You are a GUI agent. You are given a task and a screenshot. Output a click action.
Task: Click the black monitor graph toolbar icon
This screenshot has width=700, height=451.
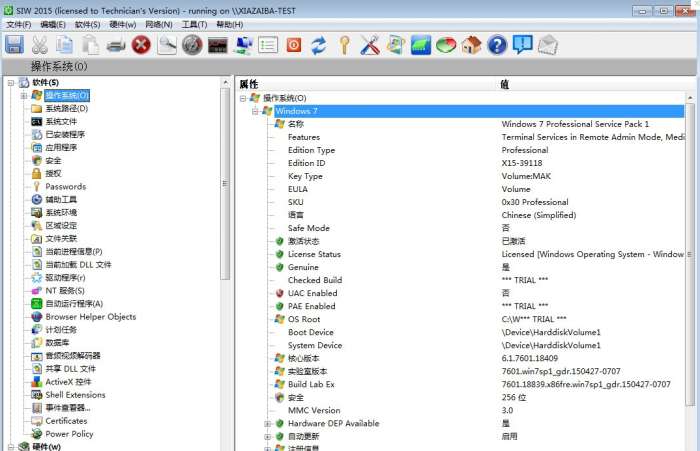tap(217, 45)
